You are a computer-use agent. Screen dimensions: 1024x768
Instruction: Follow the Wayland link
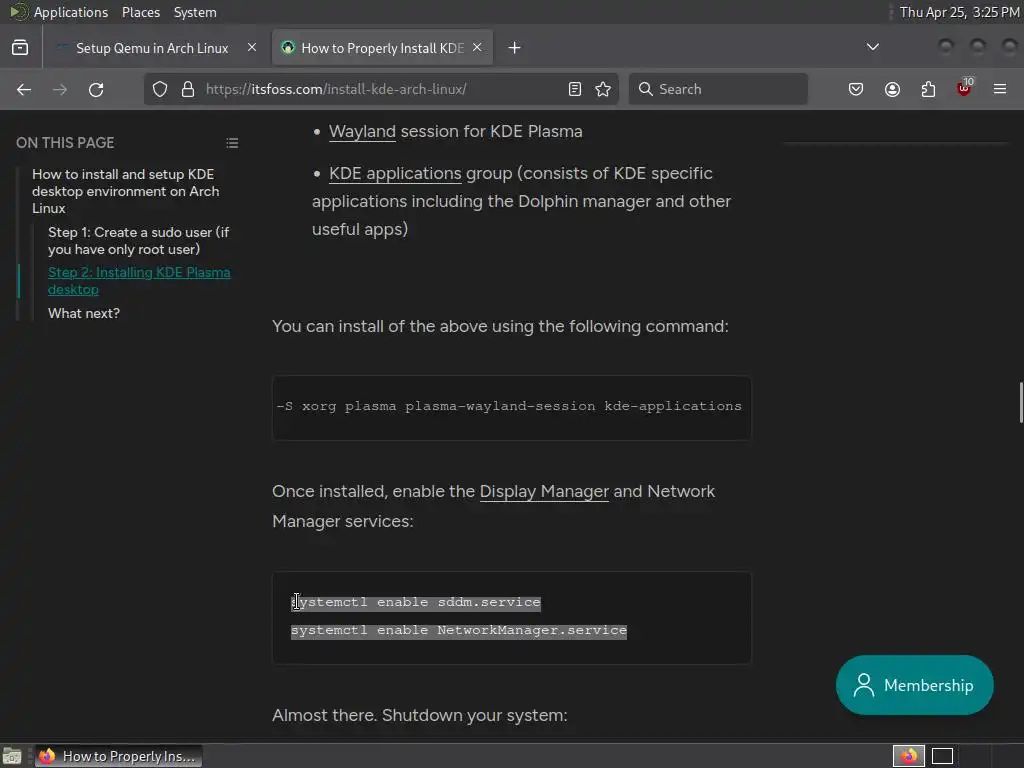coord(362,132)
